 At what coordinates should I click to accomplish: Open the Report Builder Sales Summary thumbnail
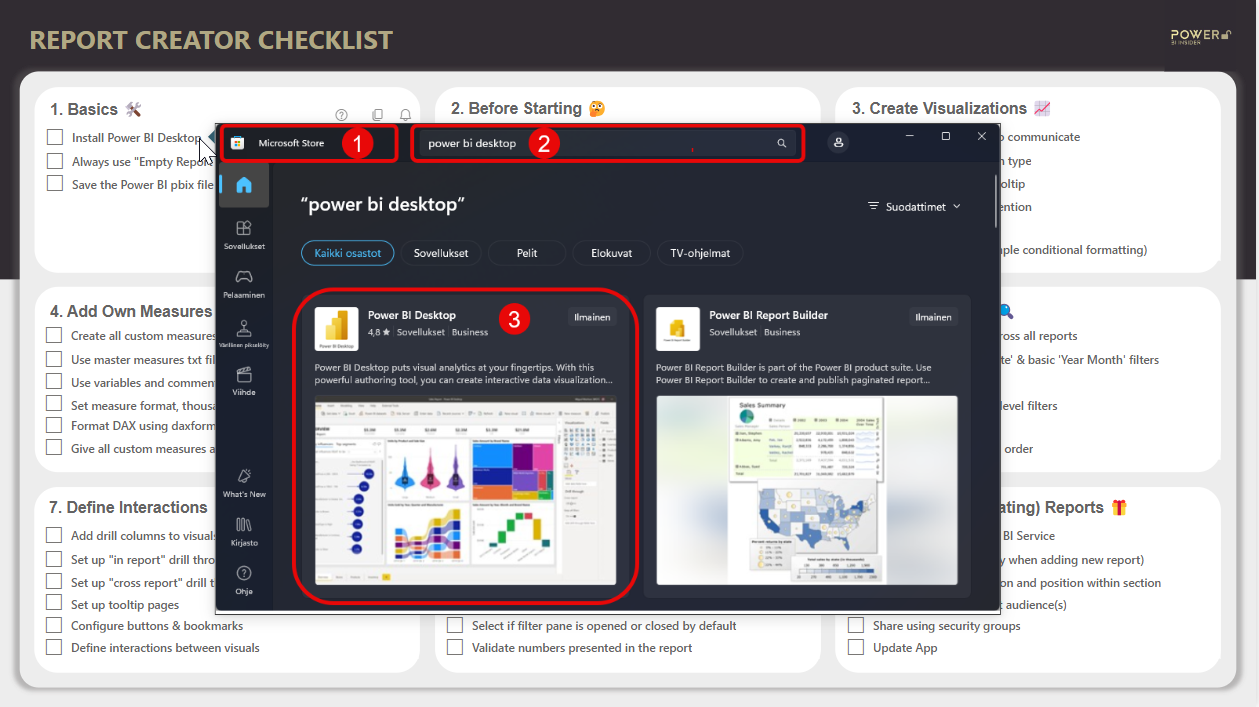tap(807, 490)
